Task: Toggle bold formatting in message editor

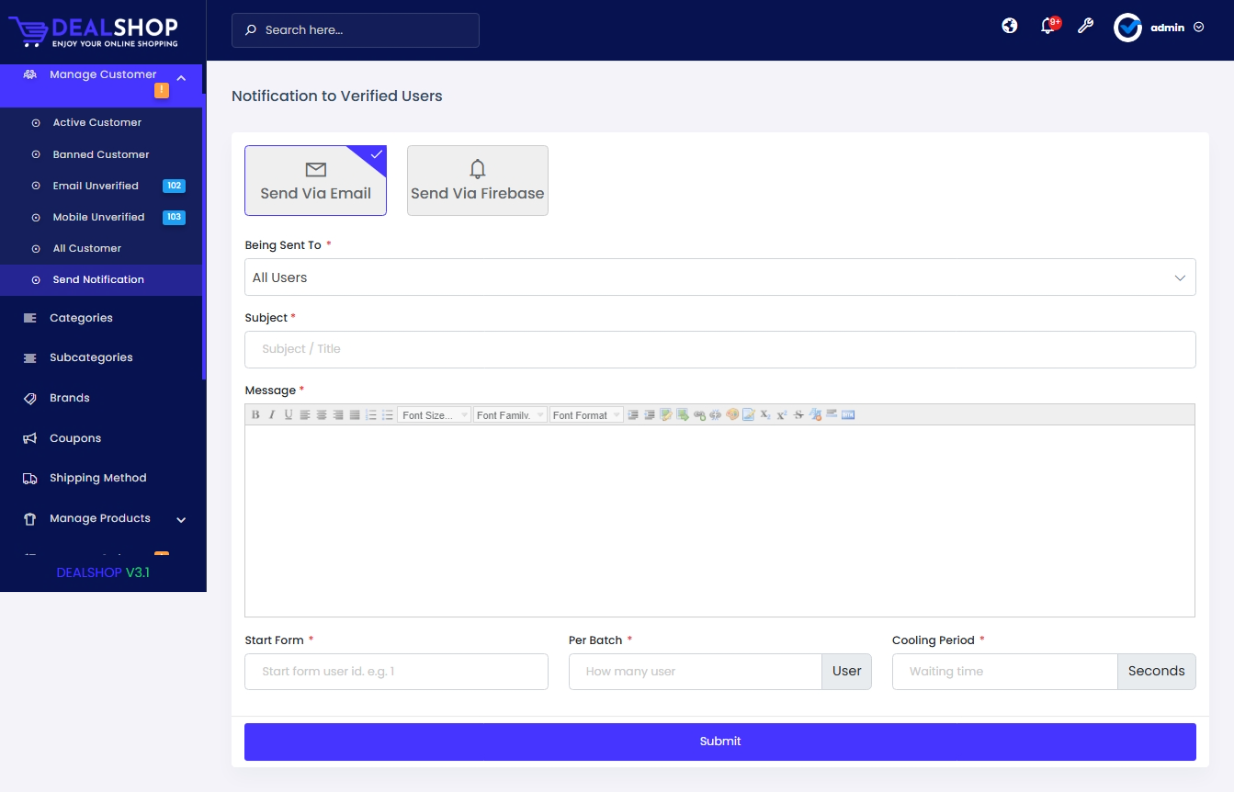Action: [x=255, y=415]
